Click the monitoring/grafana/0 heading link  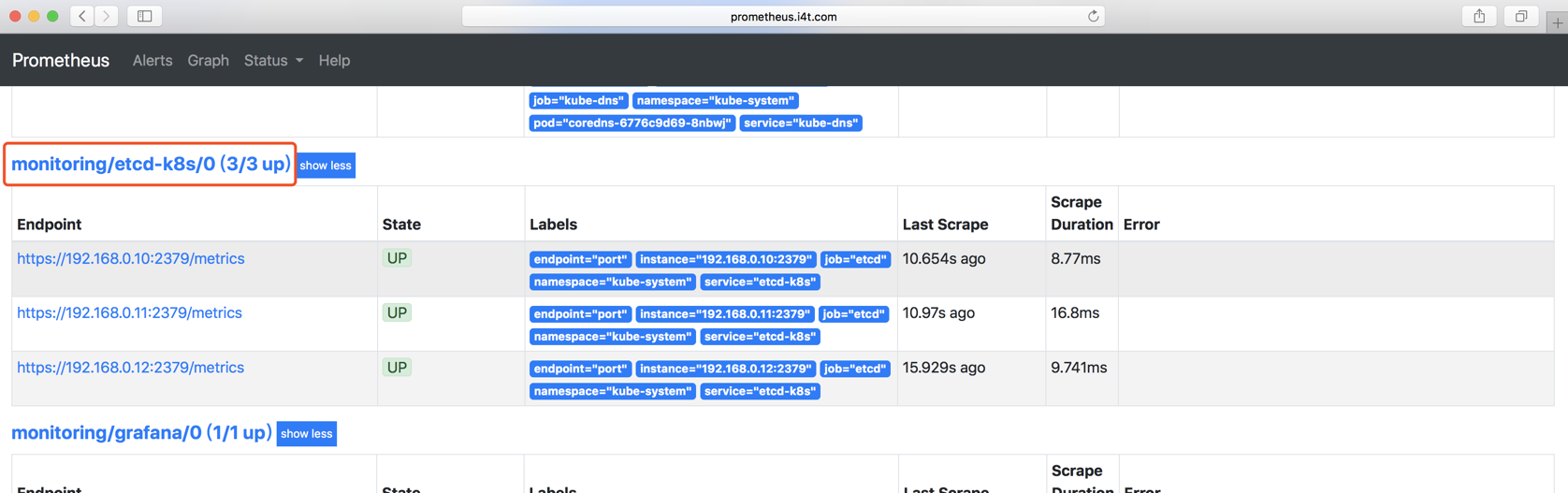pyautogui.click(x=141, y=433)
